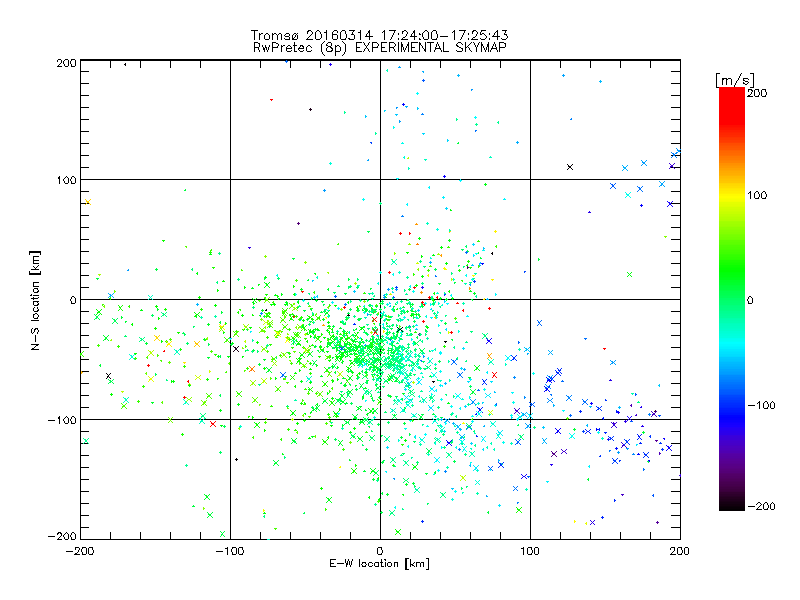
Task: Click the colorbar label '-200'
Action: tap(761, 506)
